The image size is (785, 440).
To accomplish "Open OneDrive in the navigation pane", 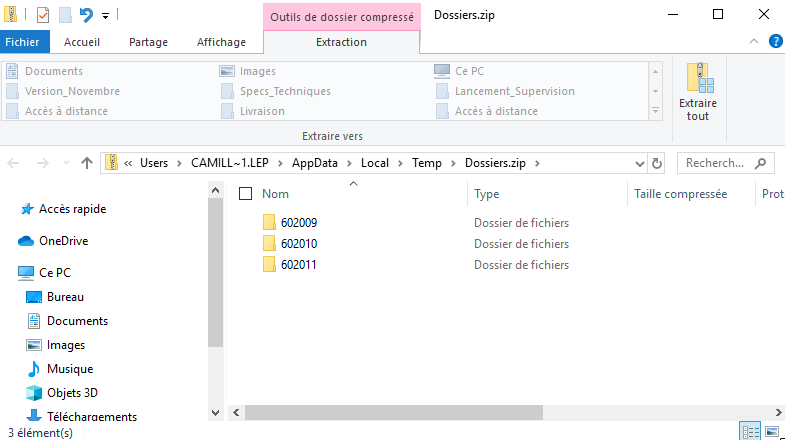I will click(x=63, y=240).
